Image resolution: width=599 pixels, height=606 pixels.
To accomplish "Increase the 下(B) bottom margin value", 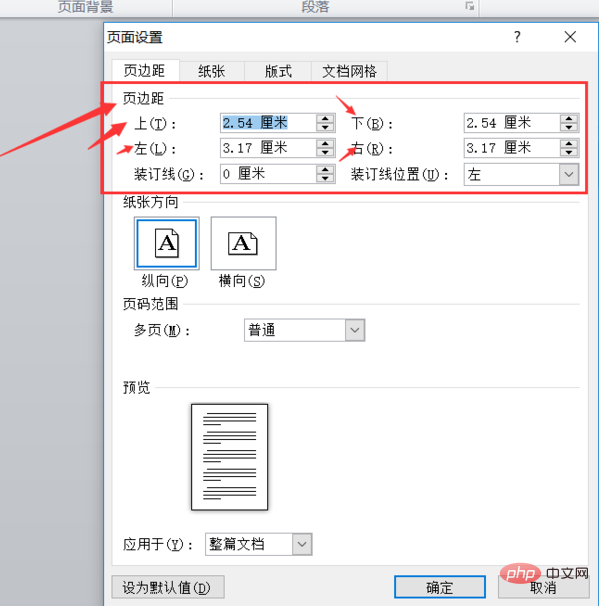I will point(569,119).
